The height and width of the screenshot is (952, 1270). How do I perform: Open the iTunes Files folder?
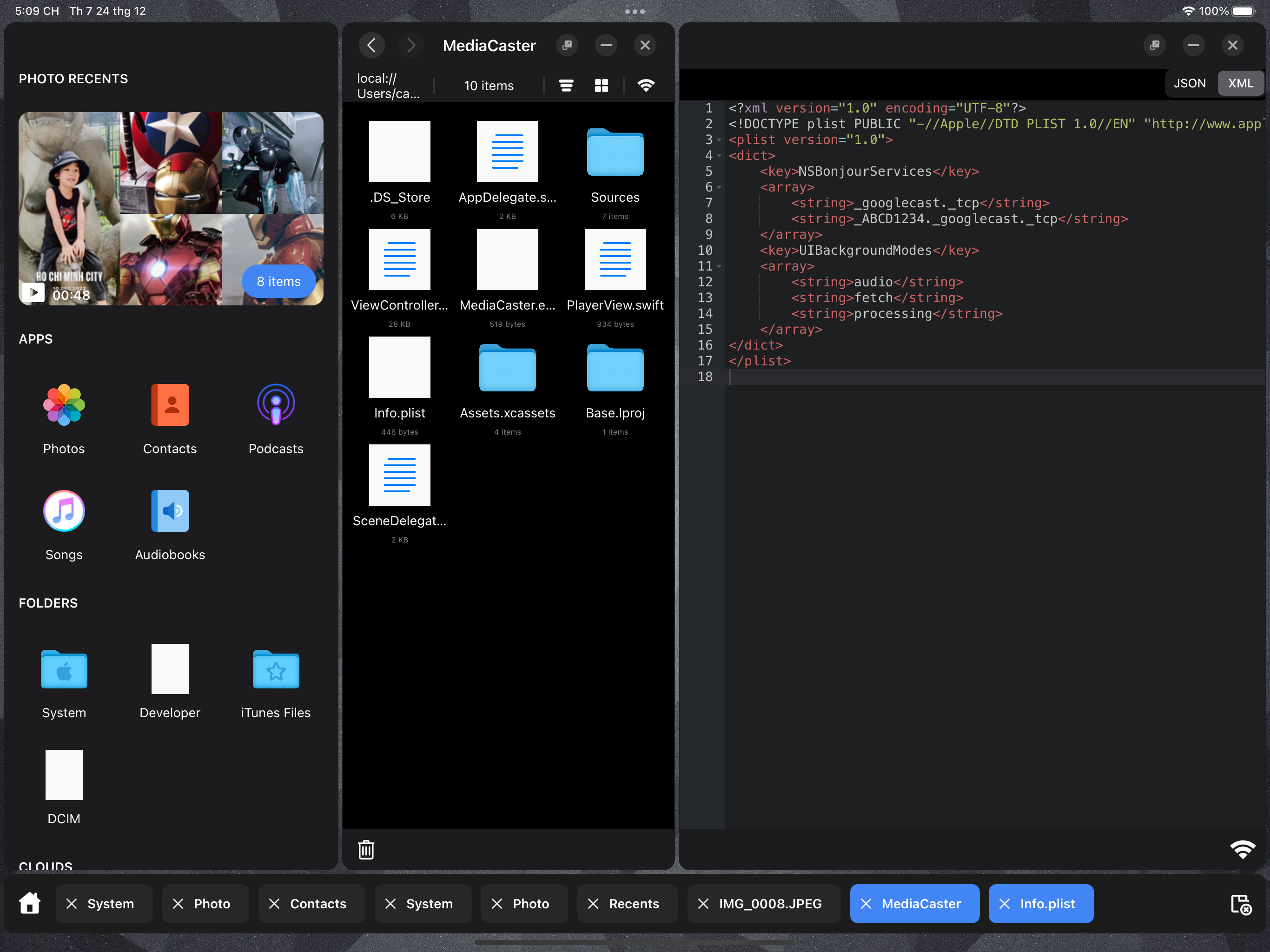pyautogui.click(x=276, y=683)
